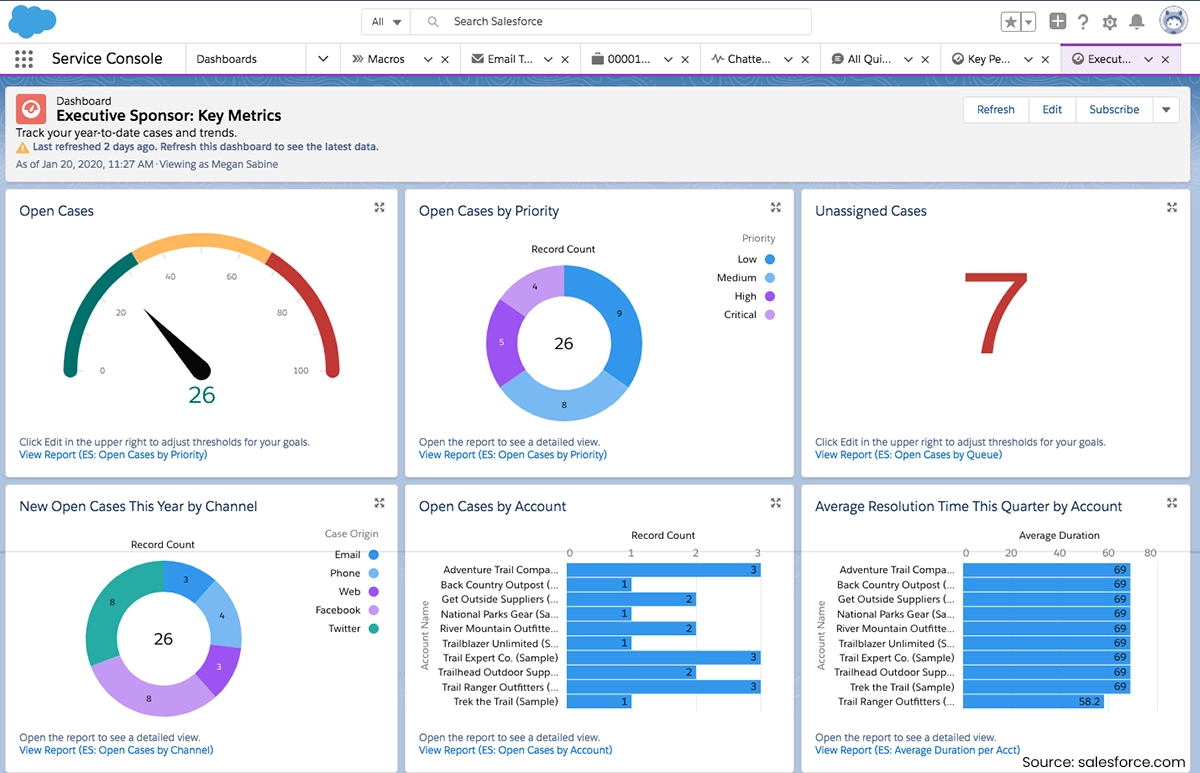This screenshot has height=773, width=1200.
Task: Expand the Open Cases by Account widget
Action: point(775,503)
